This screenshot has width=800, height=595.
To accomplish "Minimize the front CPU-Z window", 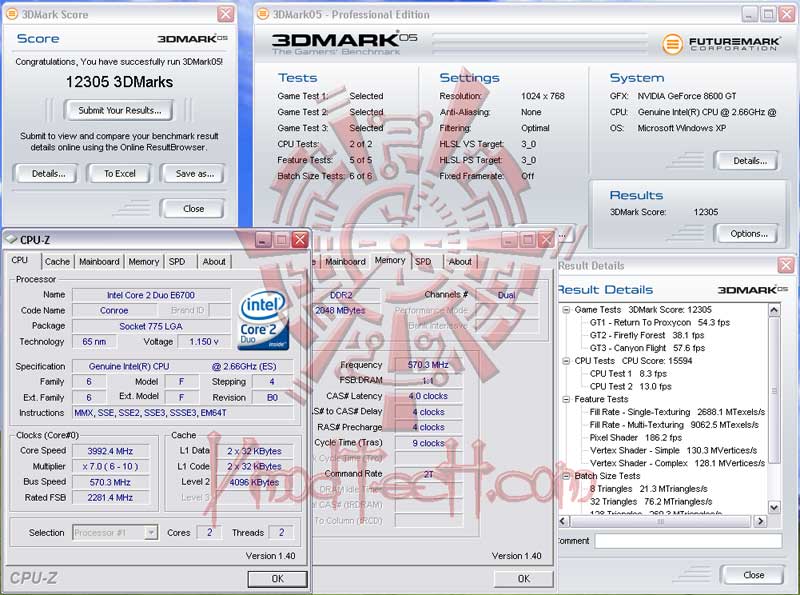I will (263, 239).
